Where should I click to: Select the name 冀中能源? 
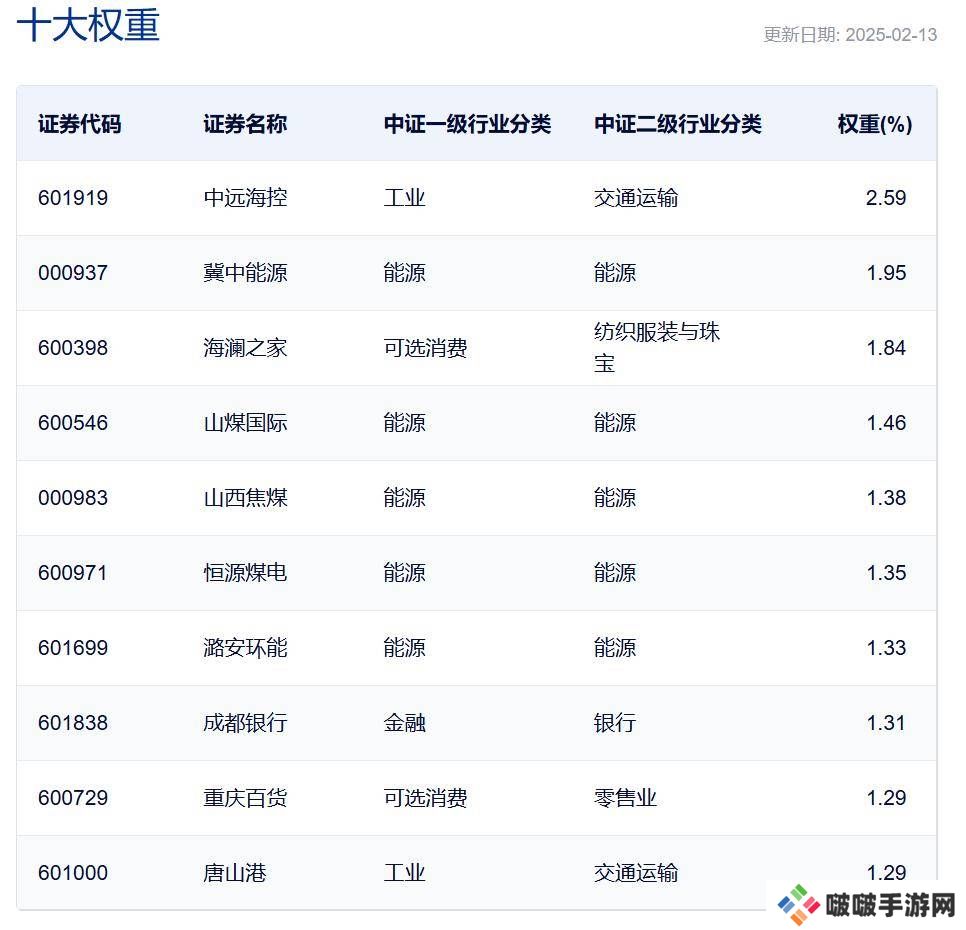pos(245,273)
